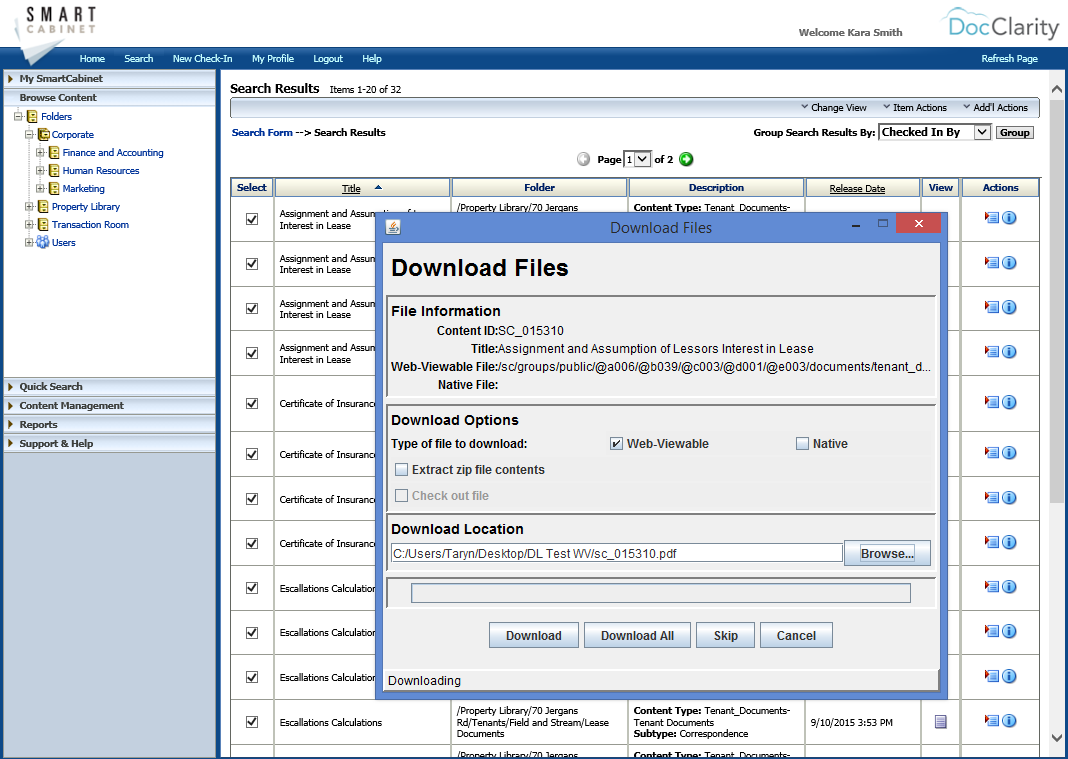Viewport: 1068px width, 759px height.
Task: Check Extract zip file contents
Action: tap(401, 469)
